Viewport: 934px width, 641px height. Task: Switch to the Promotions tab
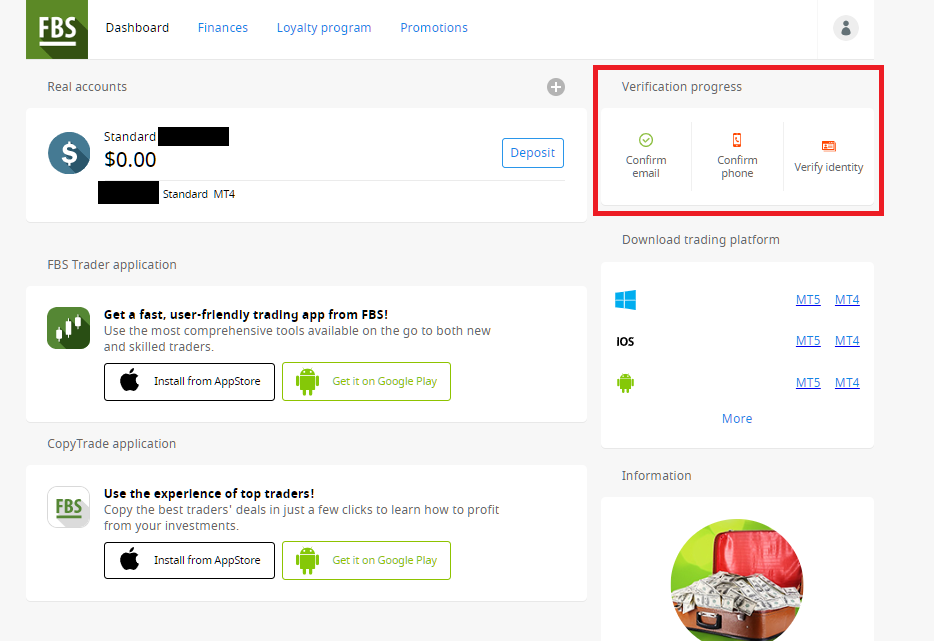click(x=434, y=28)
